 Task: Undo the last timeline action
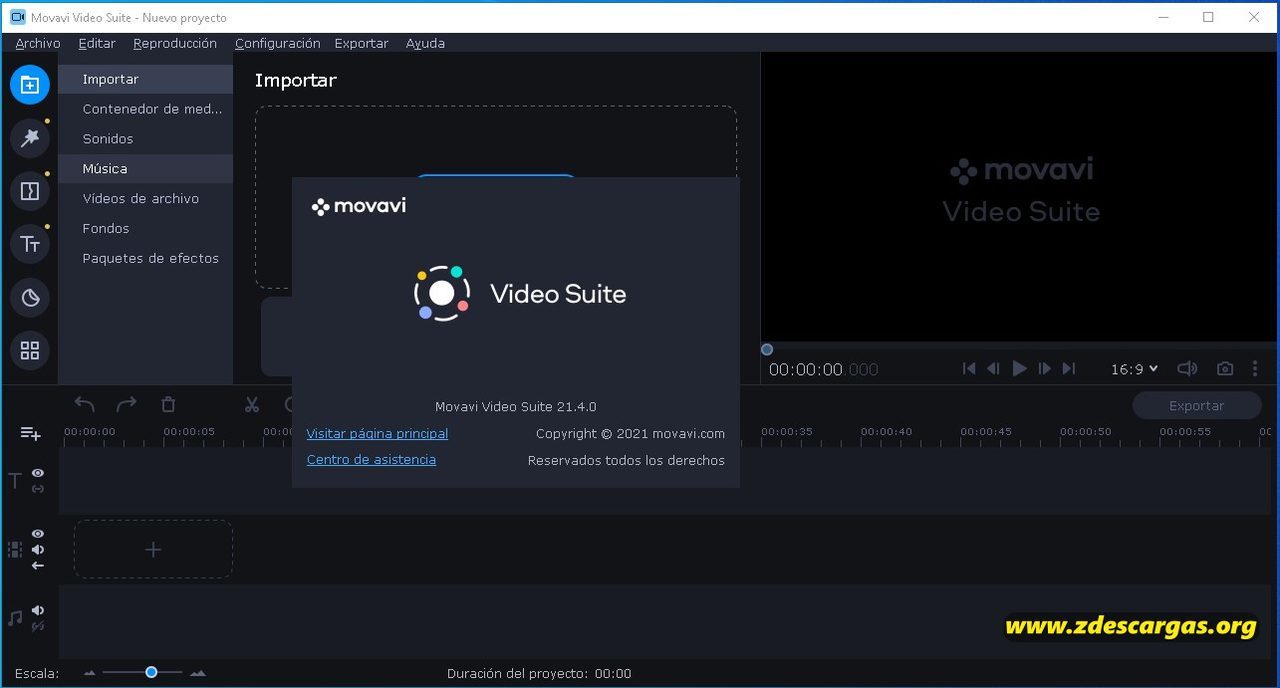pos(85,404)
